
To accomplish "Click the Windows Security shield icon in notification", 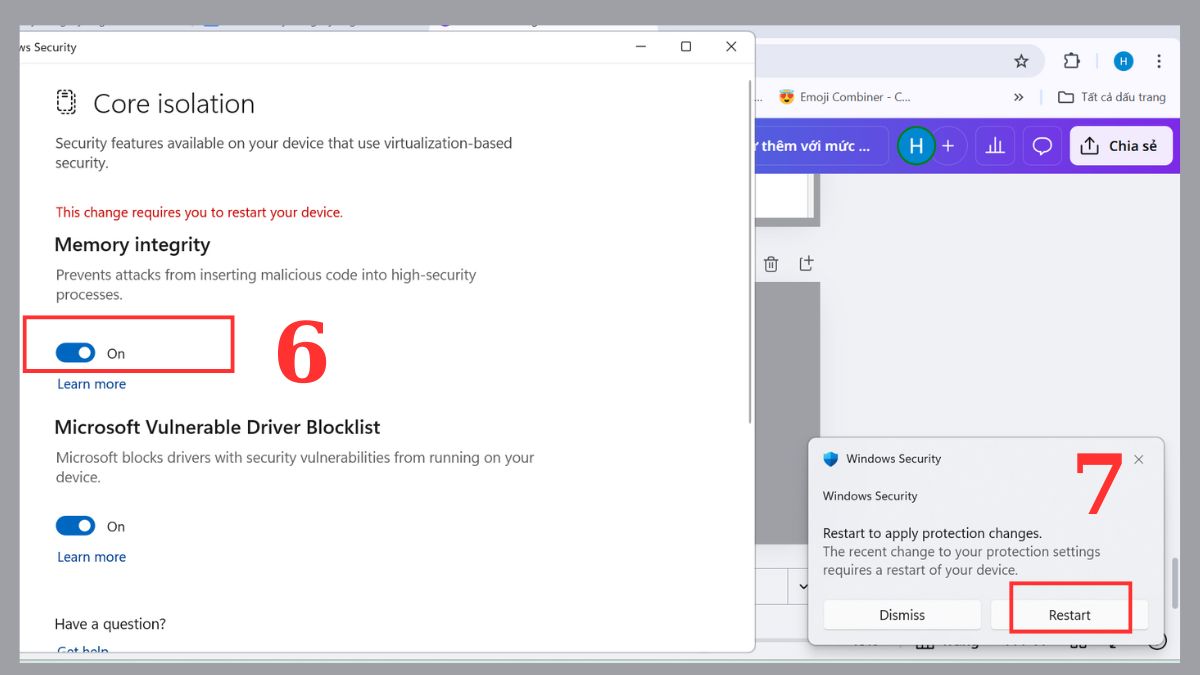I will [x=830, y=459].
